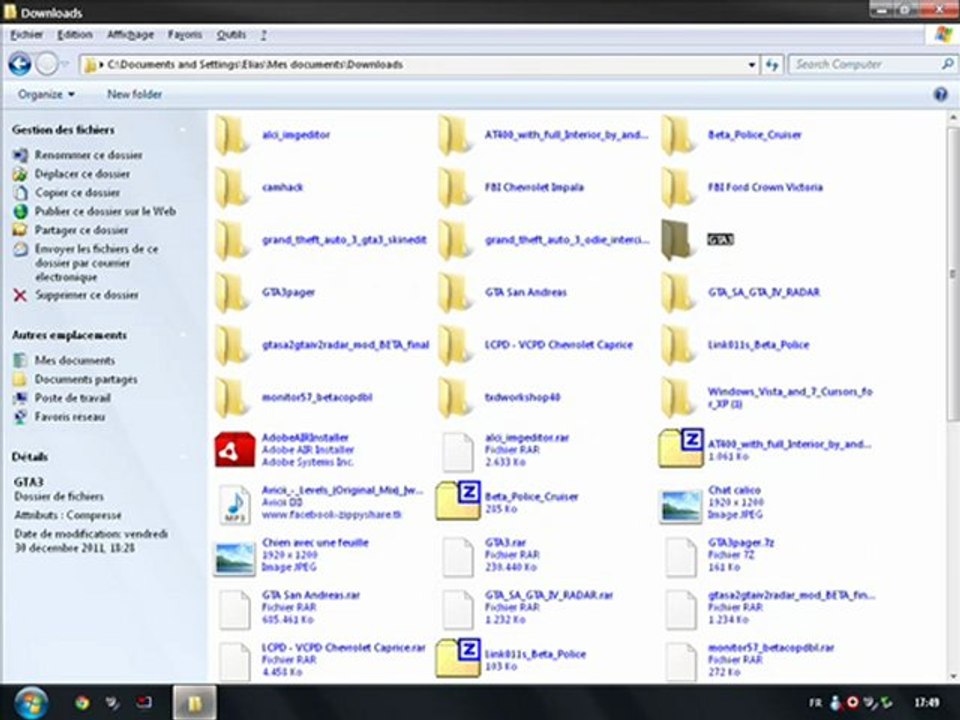Go to Mes documents
The height and width of the screenshot is (720, 960).
75,361
